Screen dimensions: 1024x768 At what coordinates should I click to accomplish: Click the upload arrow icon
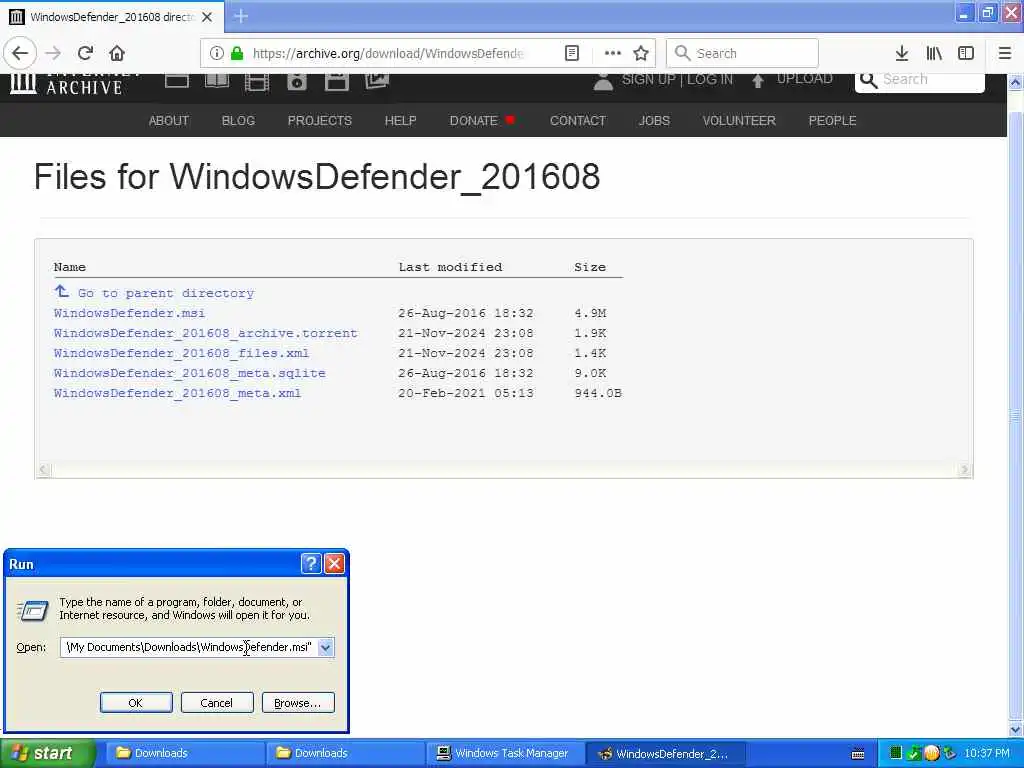tap(758, 81)
